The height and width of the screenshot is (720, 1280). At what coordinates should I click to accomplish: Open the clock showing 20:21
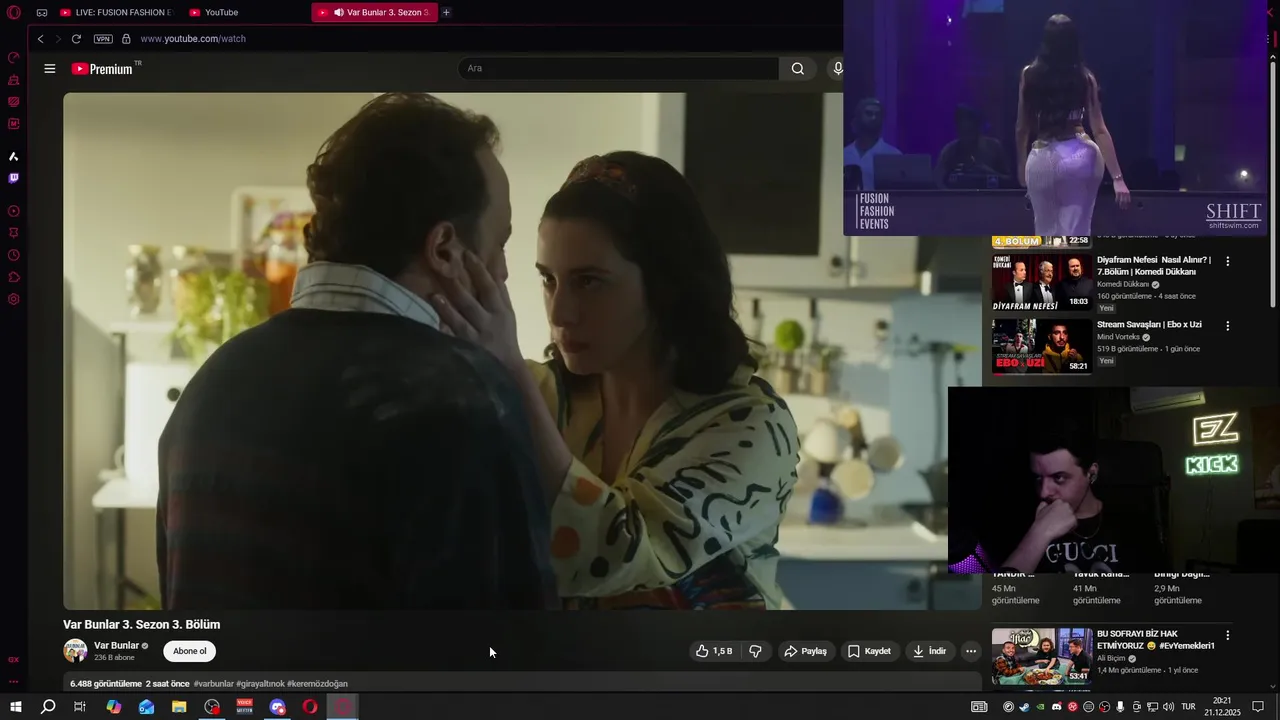pyautogui.click(x=1222, y=707)
